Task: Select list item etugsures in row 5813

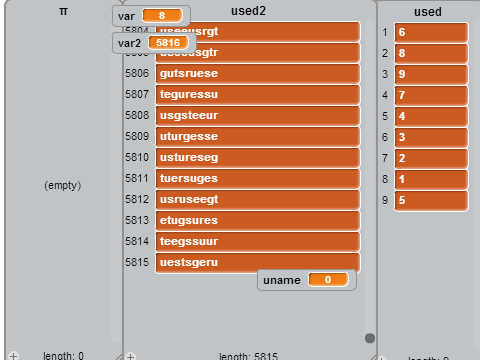Action: click(x=257, y=221)
